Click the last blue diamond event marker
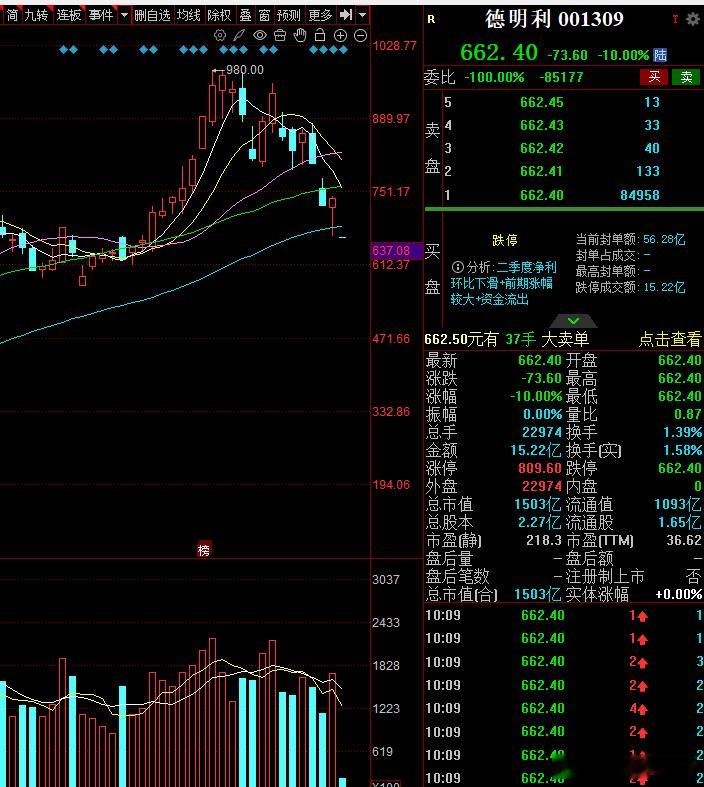Viewport: 704px width, 787px height. coord(344,50)
